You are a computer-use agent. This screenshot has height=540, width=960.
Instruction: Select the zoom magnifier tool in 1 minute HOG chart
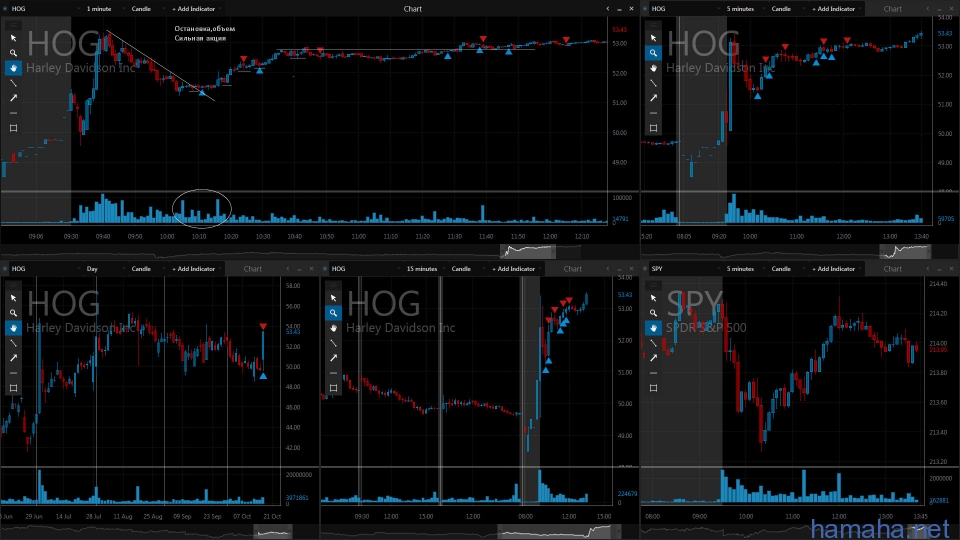click(x=13, y=53)
